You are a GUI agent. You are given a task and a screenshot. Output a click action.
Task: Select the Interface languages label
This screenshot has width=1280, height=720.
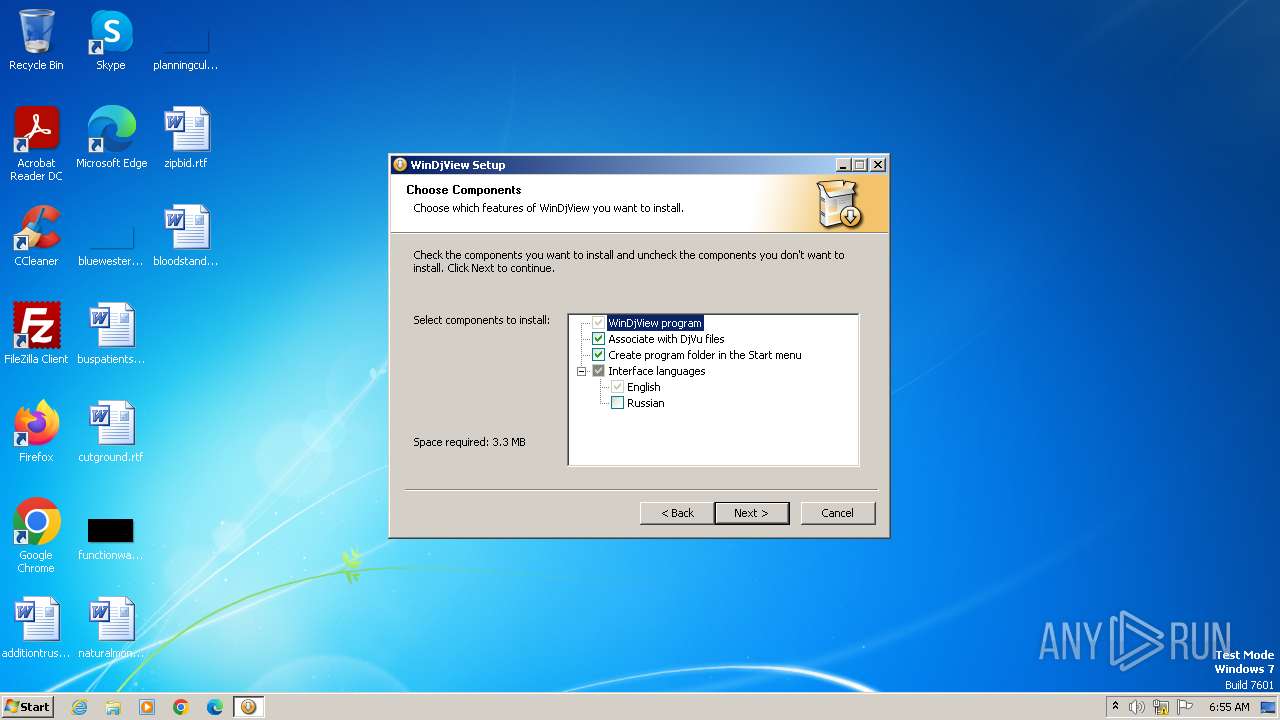tap(657, 371)
